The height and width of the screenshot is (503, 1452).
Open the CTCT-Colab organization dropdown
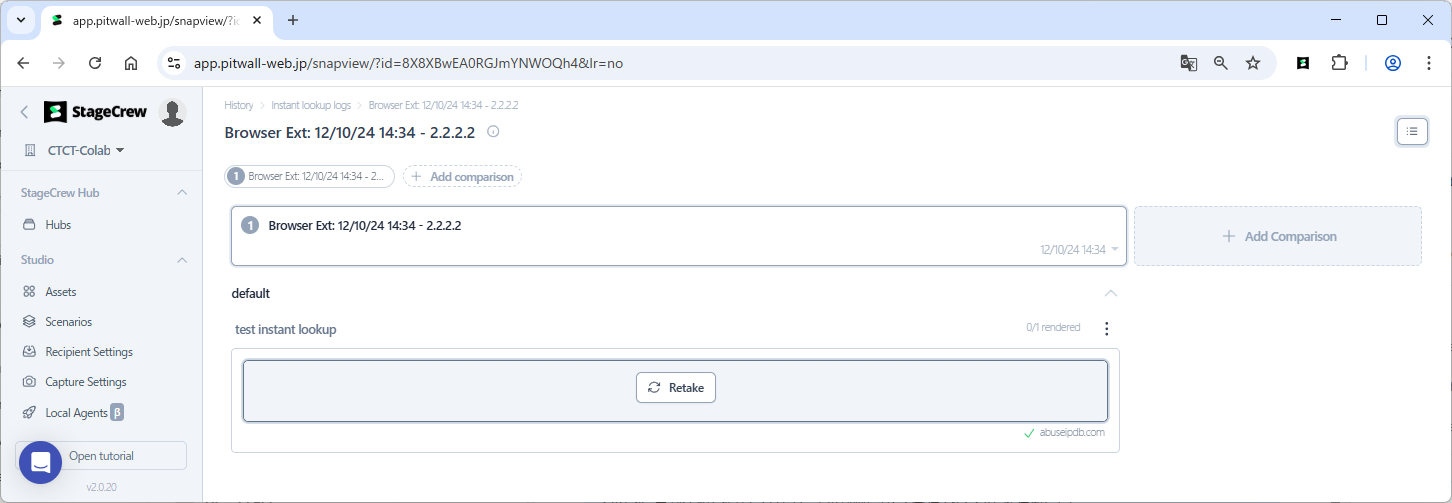click(x=85, y=150)
